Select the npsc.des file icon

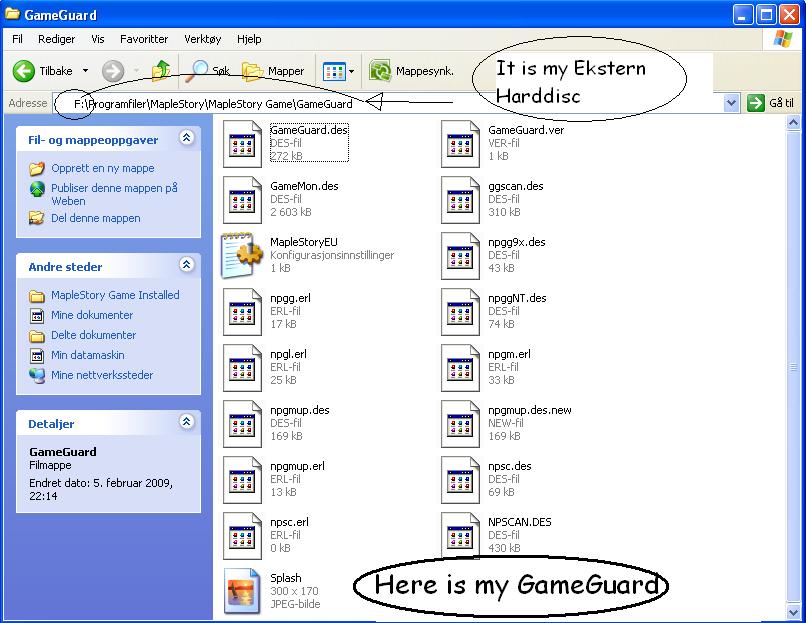pos(460,480)
